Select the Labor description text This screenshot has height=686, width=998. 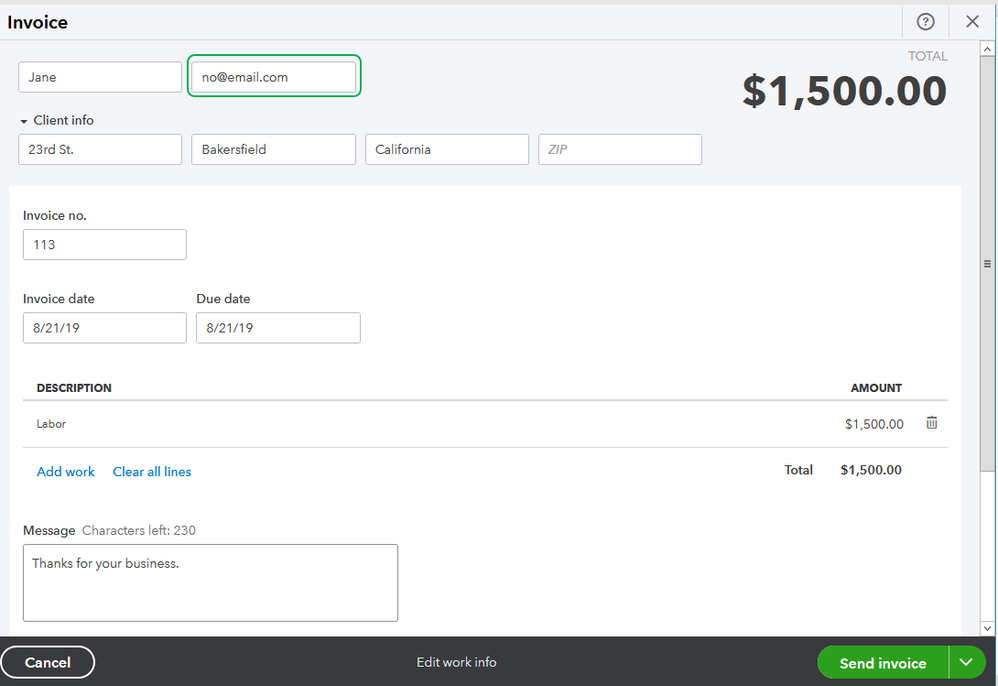[x=51, y=424]
